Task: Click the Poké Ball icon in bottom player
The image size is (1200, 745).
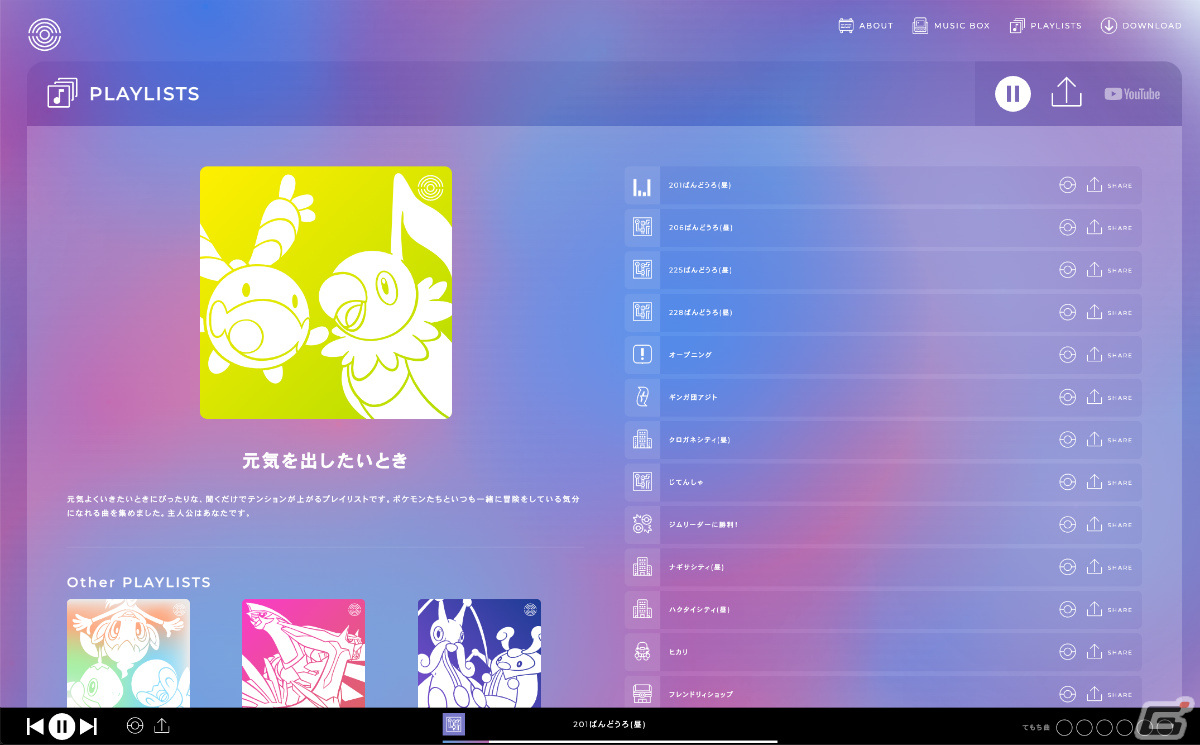Action: (x=135, y=726)
